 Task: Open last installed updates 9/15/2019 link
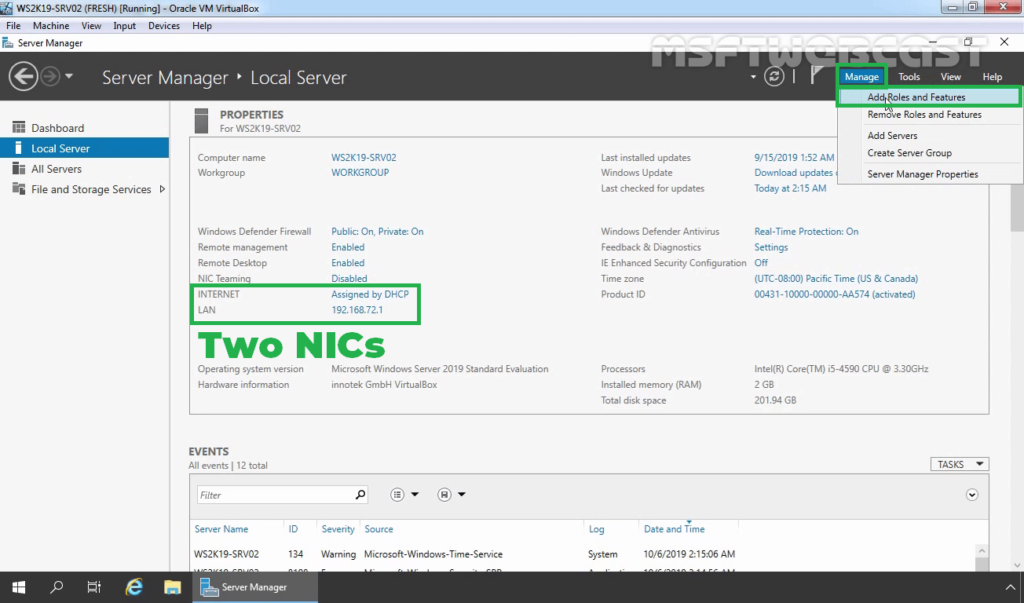794,157
